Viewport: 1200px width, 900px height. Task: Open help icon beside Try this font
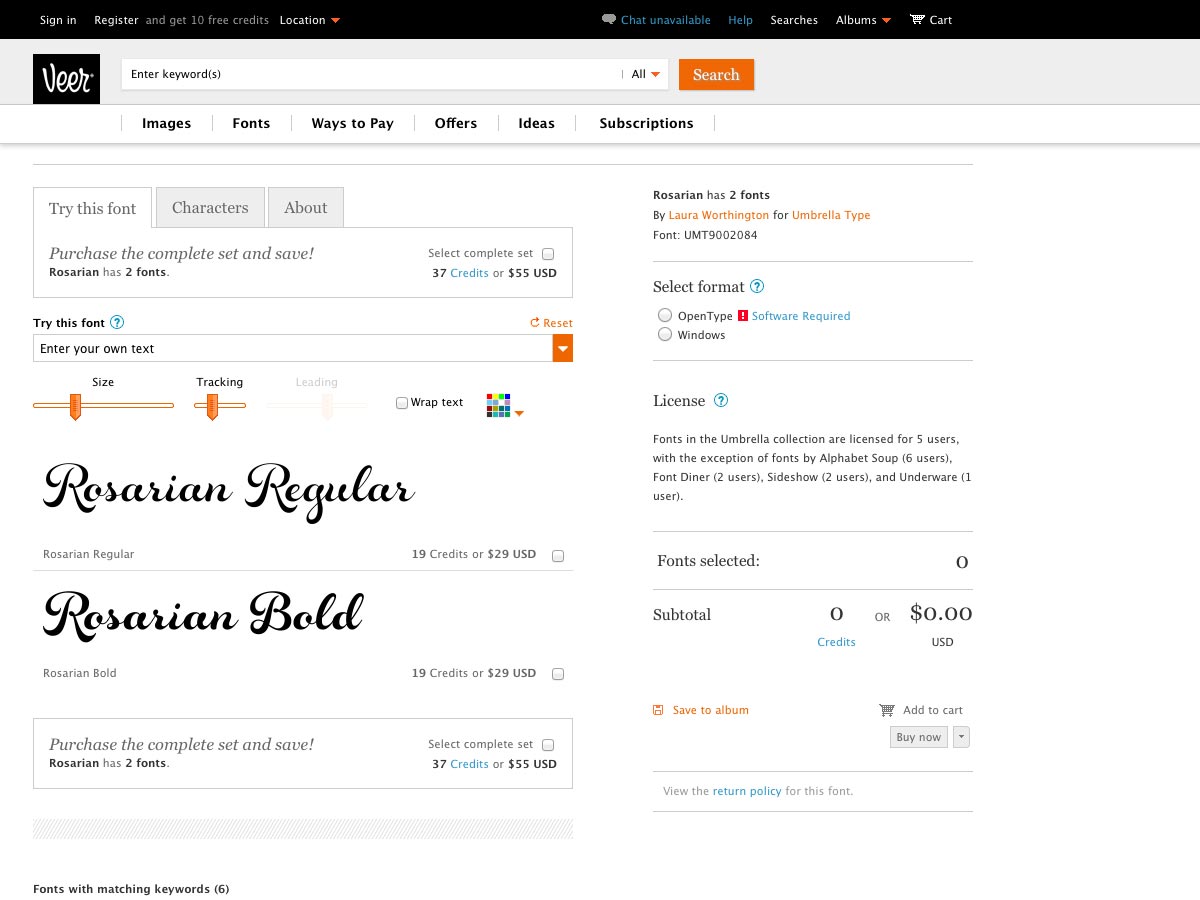point(117,323)
